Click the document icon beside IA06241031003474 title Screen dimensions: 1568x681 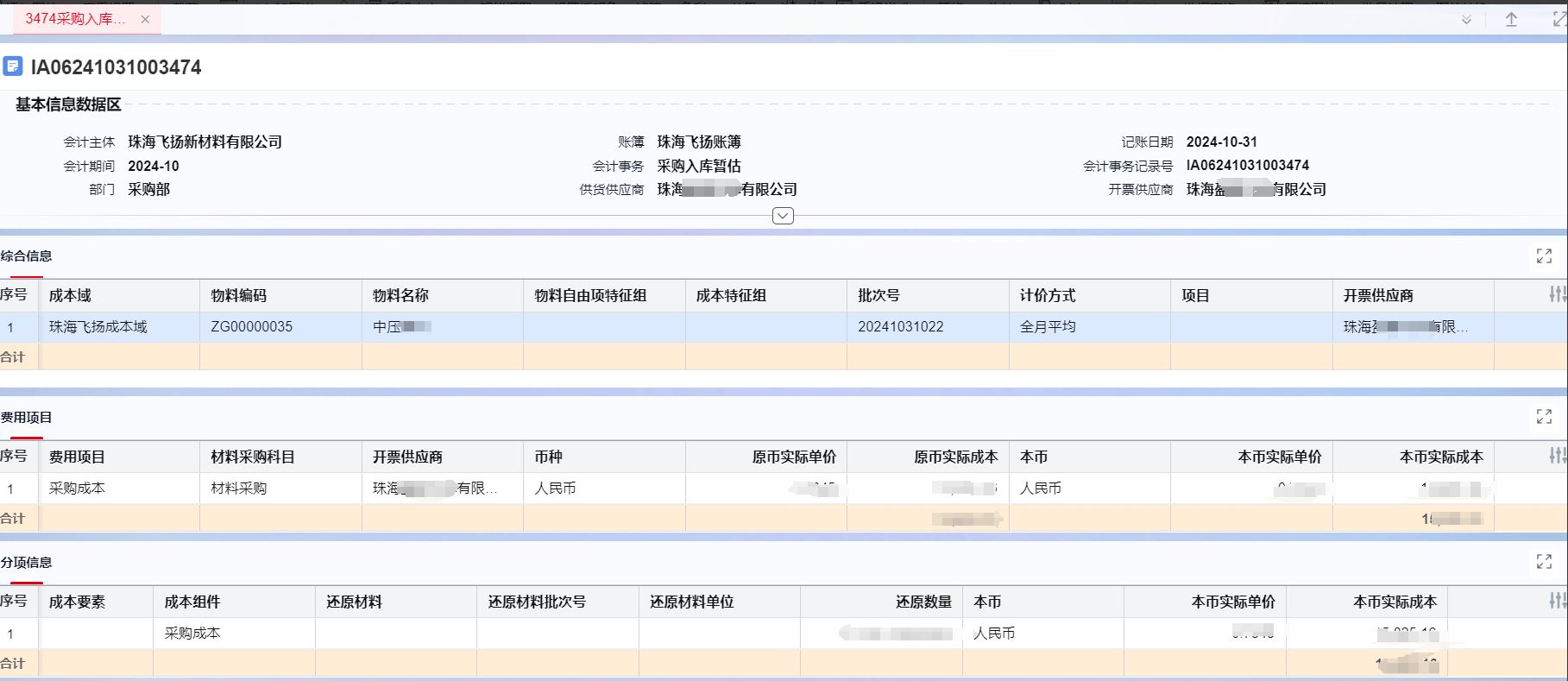pos(13,66)
